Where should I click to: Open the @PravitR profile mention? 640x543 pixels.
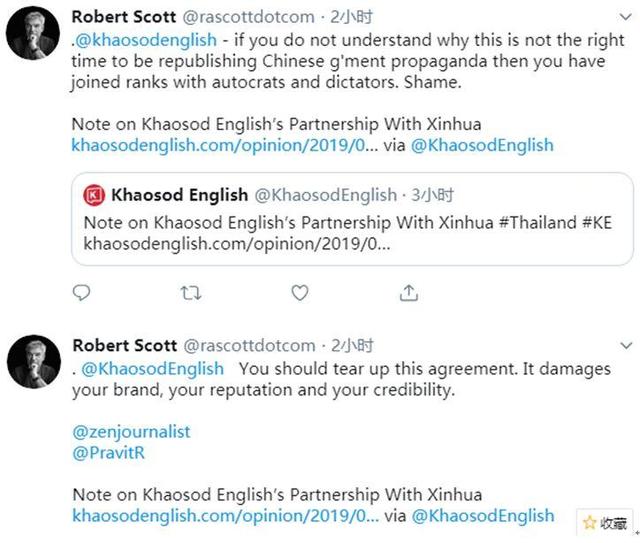pyautogui.click(x=107, y=453)
